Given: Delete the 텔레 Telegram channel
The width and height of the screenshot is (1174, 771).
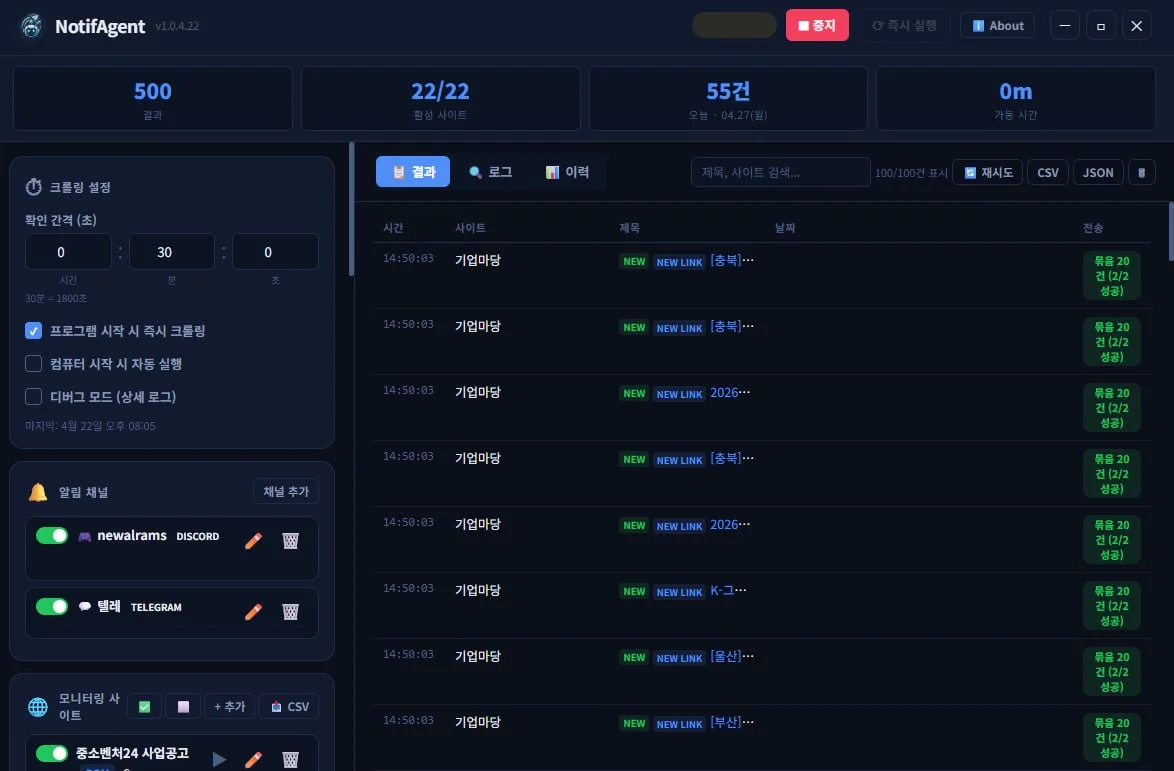Looking at the screenshot, I should (291, 612).
